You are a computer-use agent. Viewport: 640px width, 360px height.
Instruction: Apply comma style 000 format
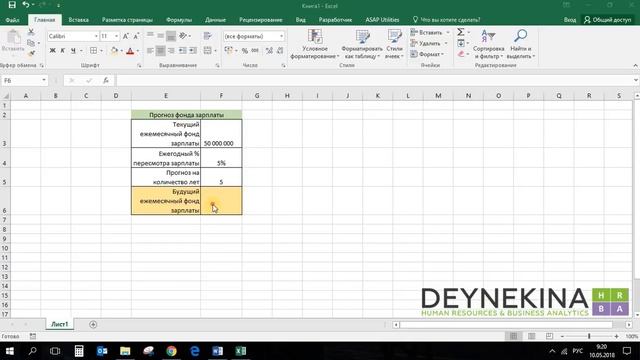coord(255,51)
